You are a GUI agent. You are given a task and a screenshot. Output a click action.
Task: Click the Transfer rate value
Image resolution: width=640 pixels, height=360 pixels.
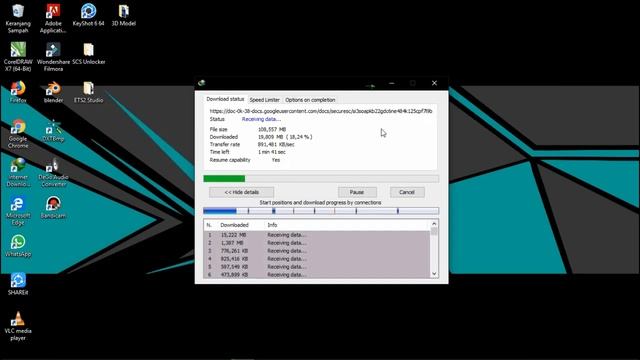[x=276, y=144]
